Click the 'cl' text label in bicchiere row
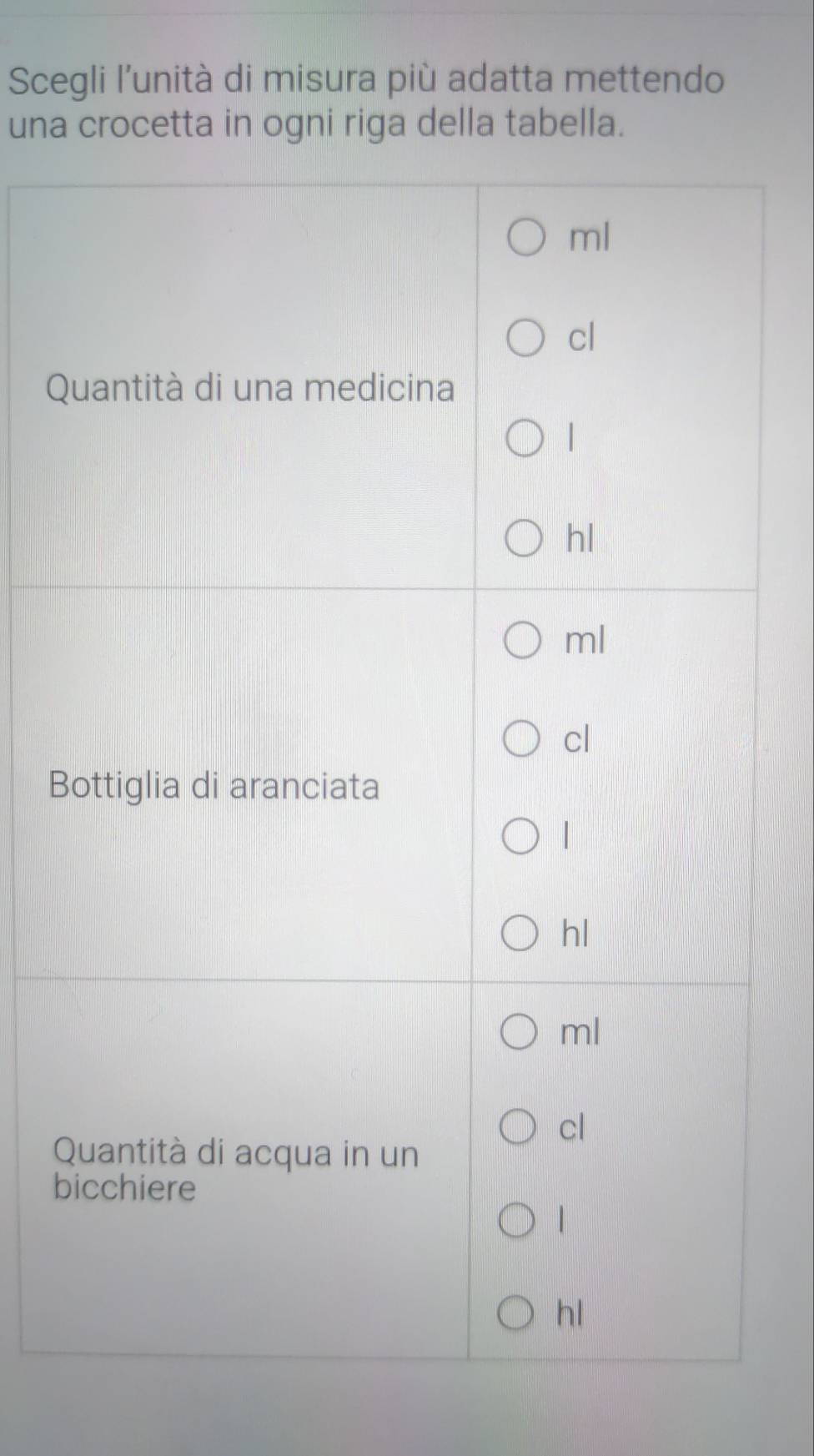Image resolution: width=814 pixels, height=1456 pixels. pos(573,1128)
